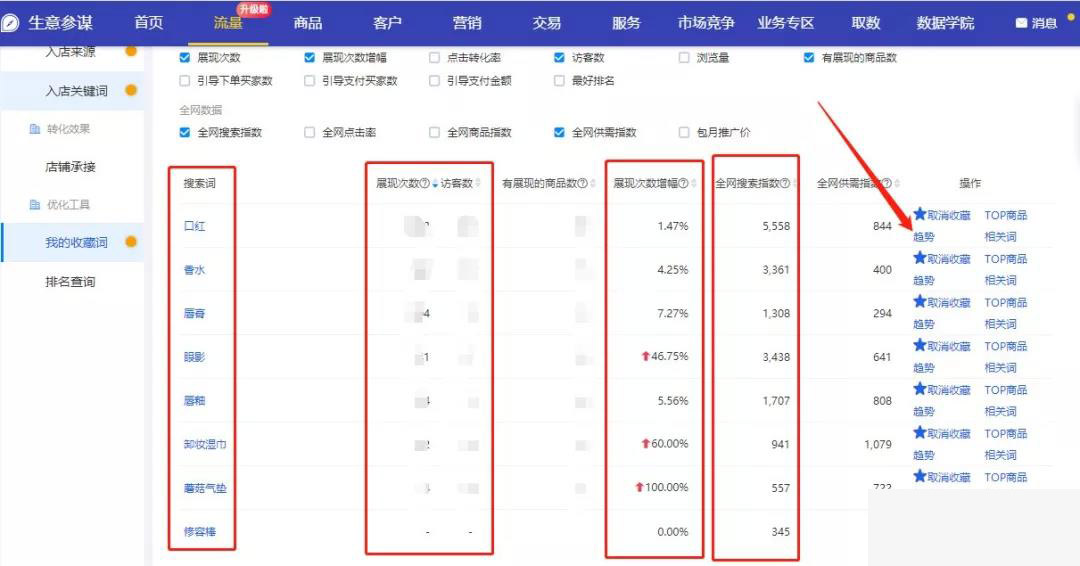
Task: Click the help icon next to 全网搜索指数 header
Action: (x=785, y=184)
